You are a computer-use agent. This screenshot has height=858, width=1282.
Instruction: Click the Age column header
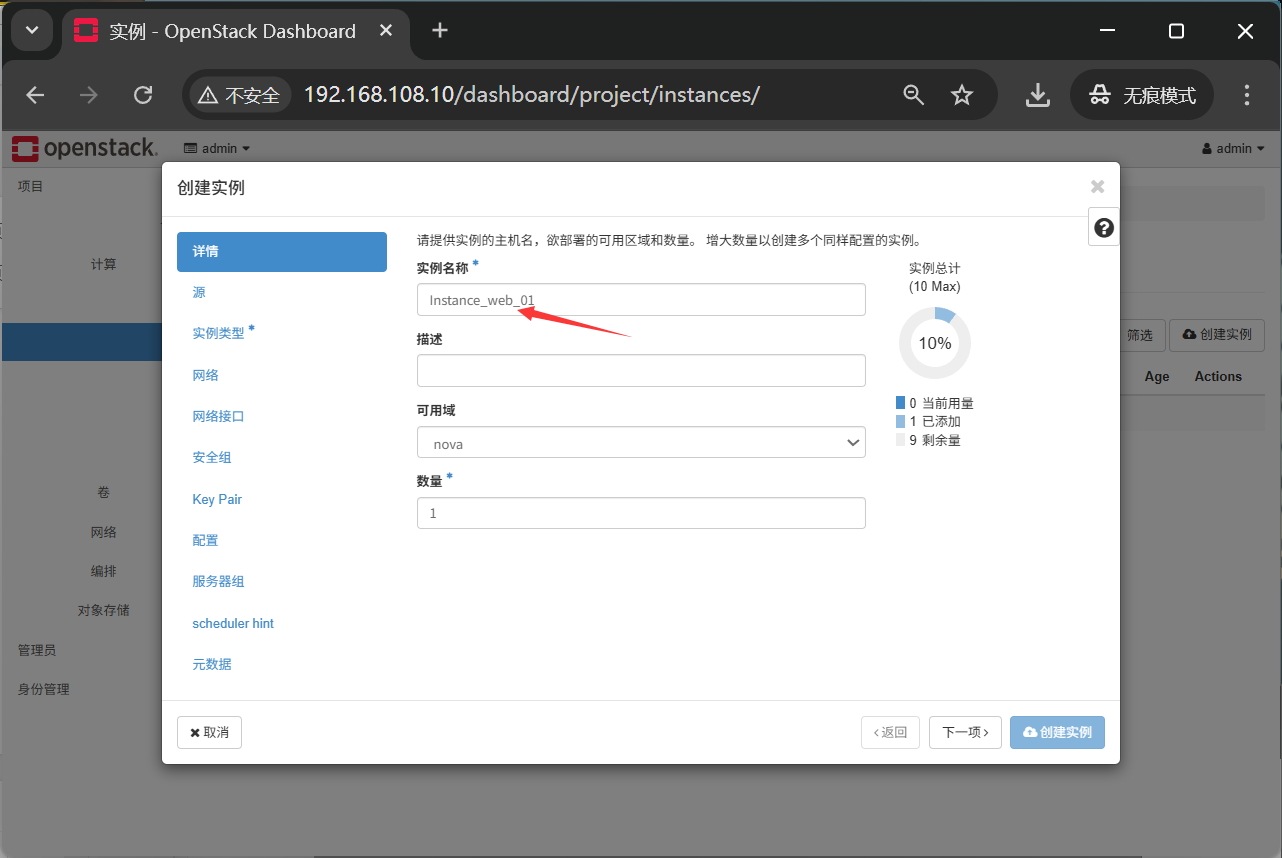[1157, 376]
